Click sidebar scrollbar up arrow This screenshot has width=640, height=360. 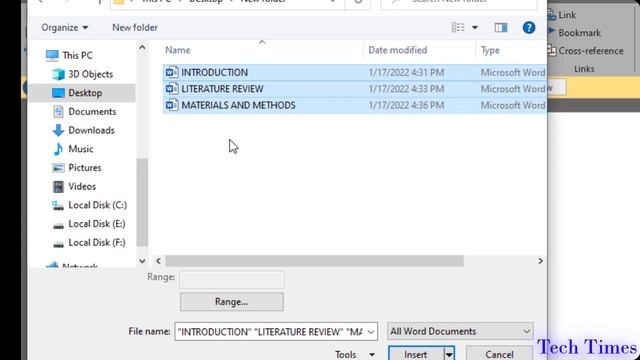point(142,47)
